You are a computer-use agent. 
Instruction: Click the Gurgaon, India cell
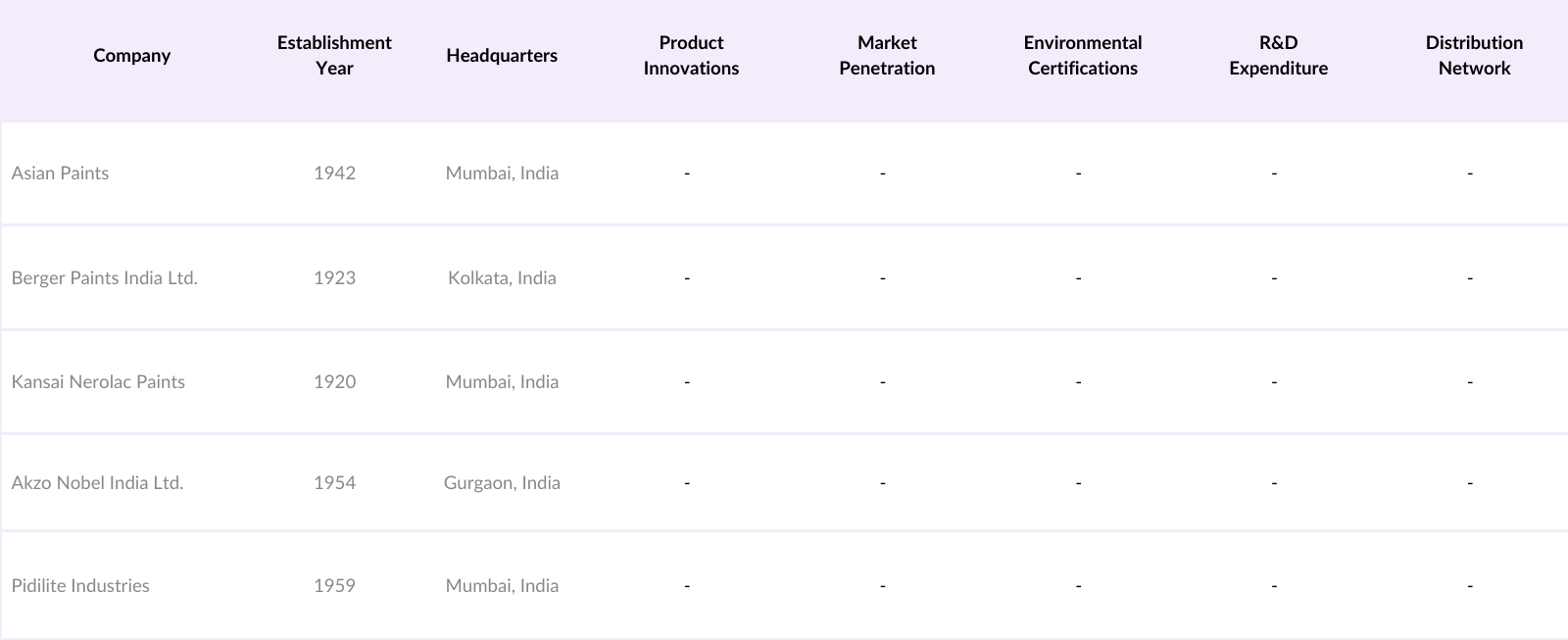[x=502, y=483]
